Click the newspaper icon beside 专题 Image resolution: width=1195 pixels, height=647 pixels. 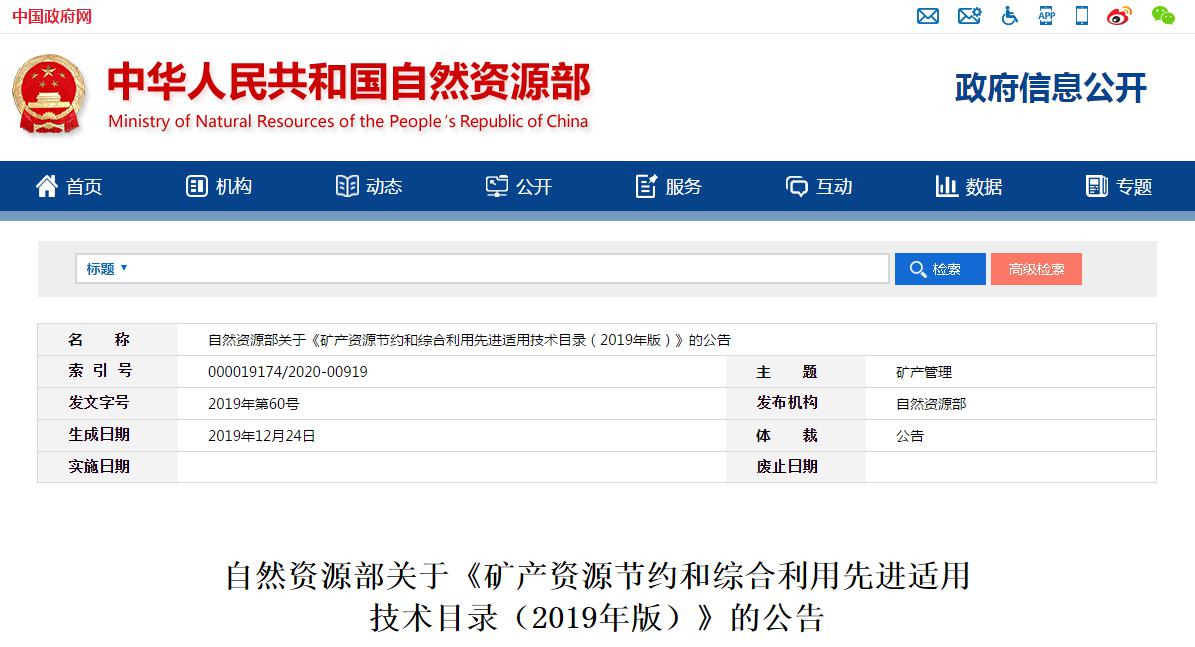coord(1097,186)
